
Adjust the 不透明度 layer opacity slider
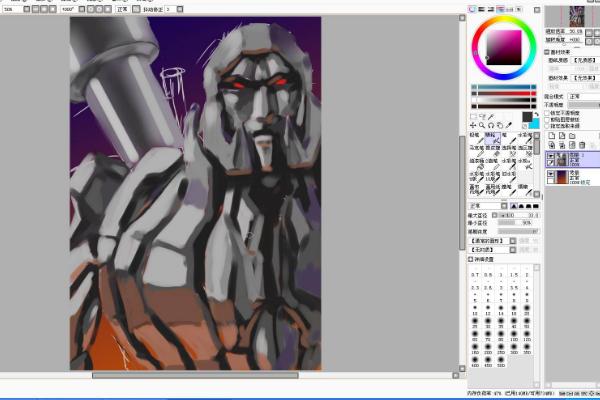[x=584, y=104]
